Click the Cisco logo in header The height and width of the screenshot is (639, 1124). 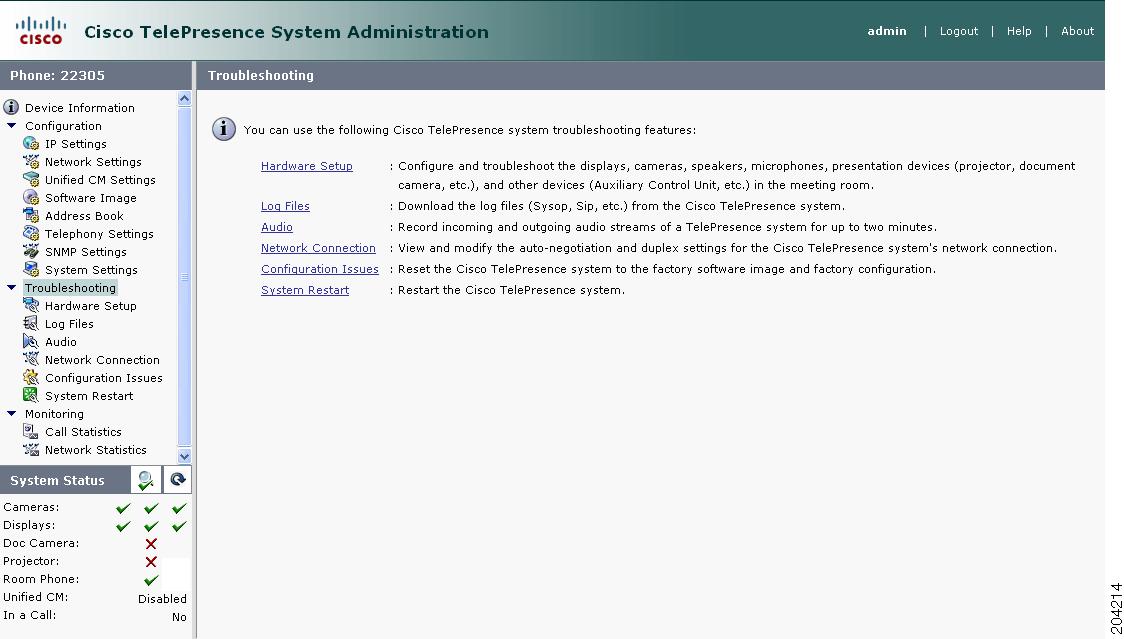tap(41, 32)
